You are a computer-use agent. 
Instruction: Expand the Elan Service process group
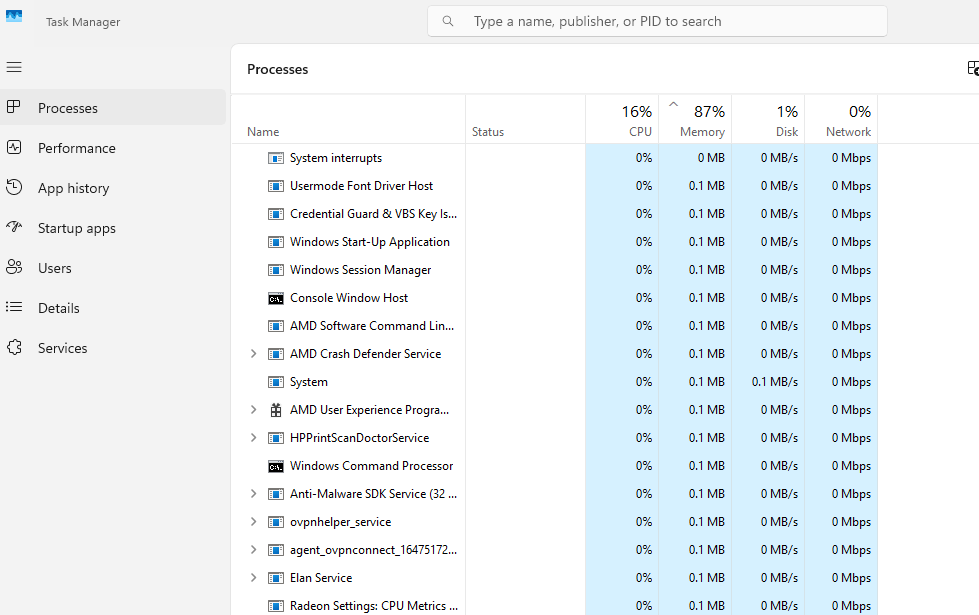tap(253, 578)
